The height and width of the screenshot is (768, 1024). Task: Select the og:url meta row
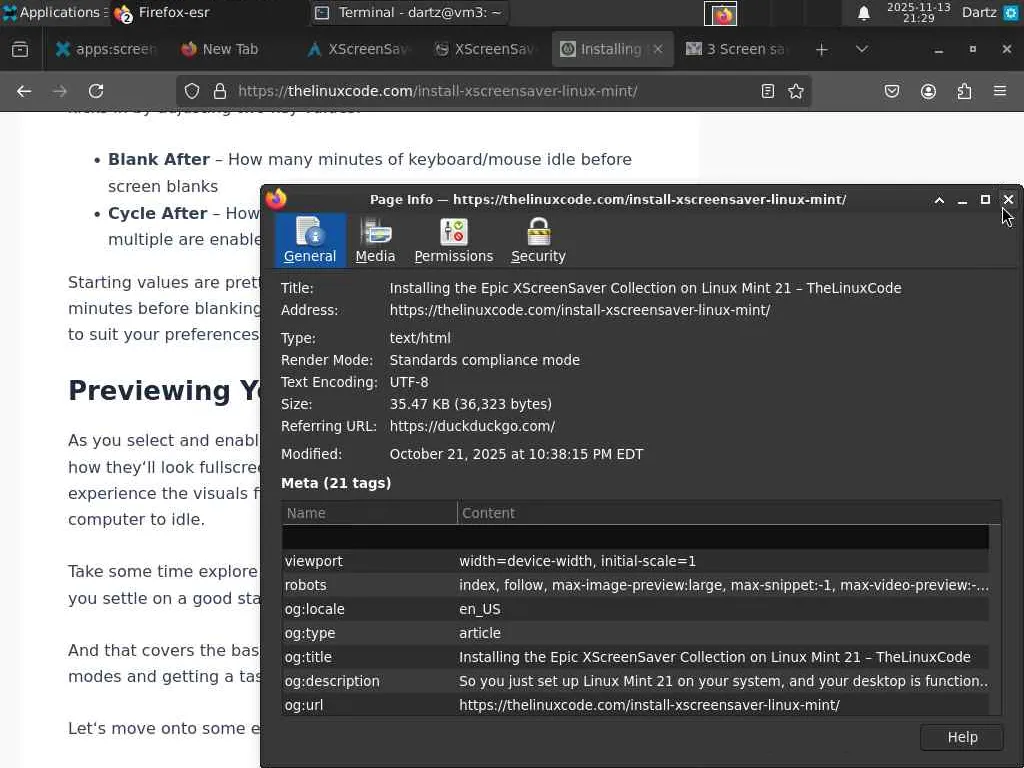click(x=635, y=705)
